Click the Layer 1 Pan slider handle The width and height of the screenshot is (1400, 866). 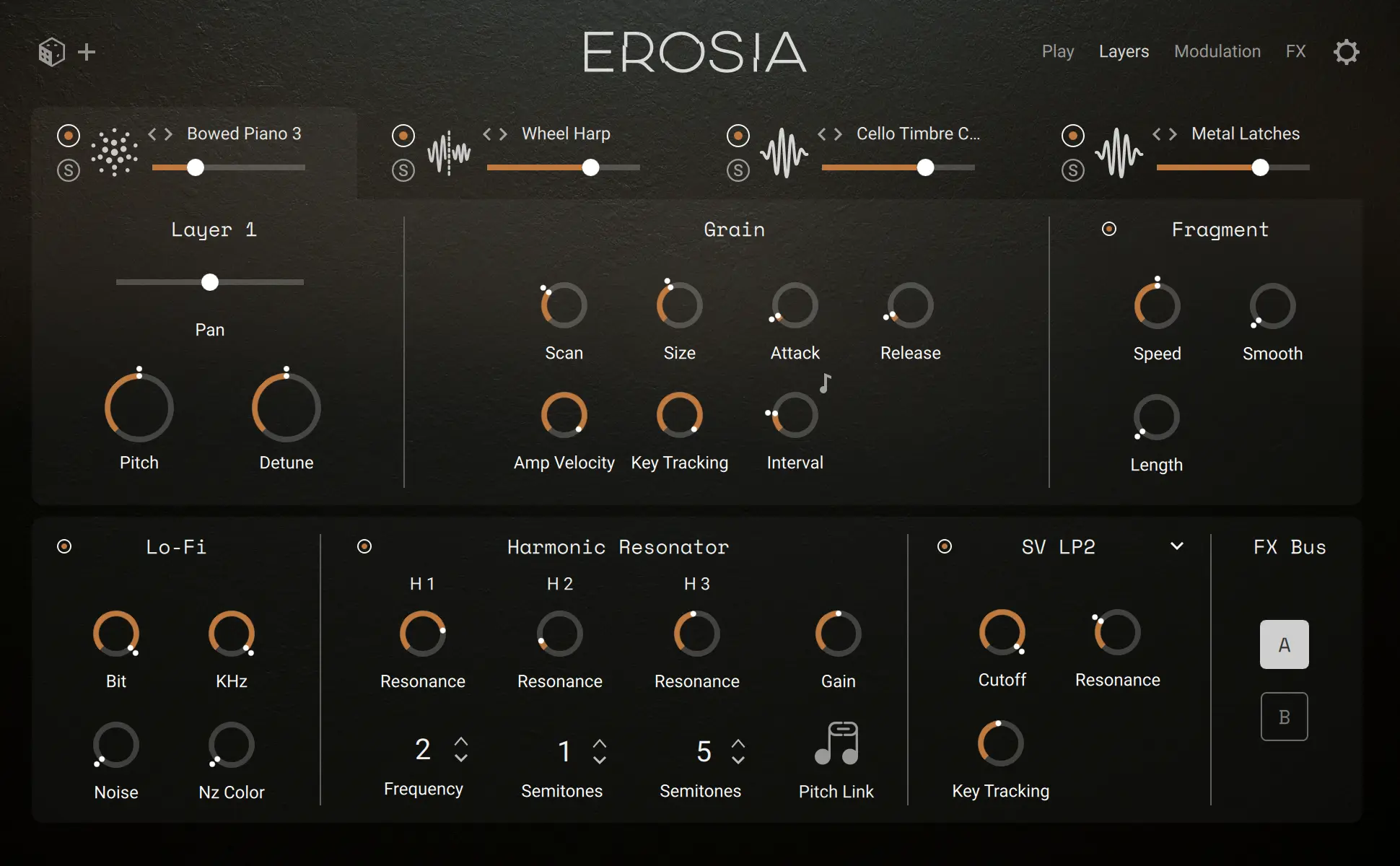[x=209, y=282]
